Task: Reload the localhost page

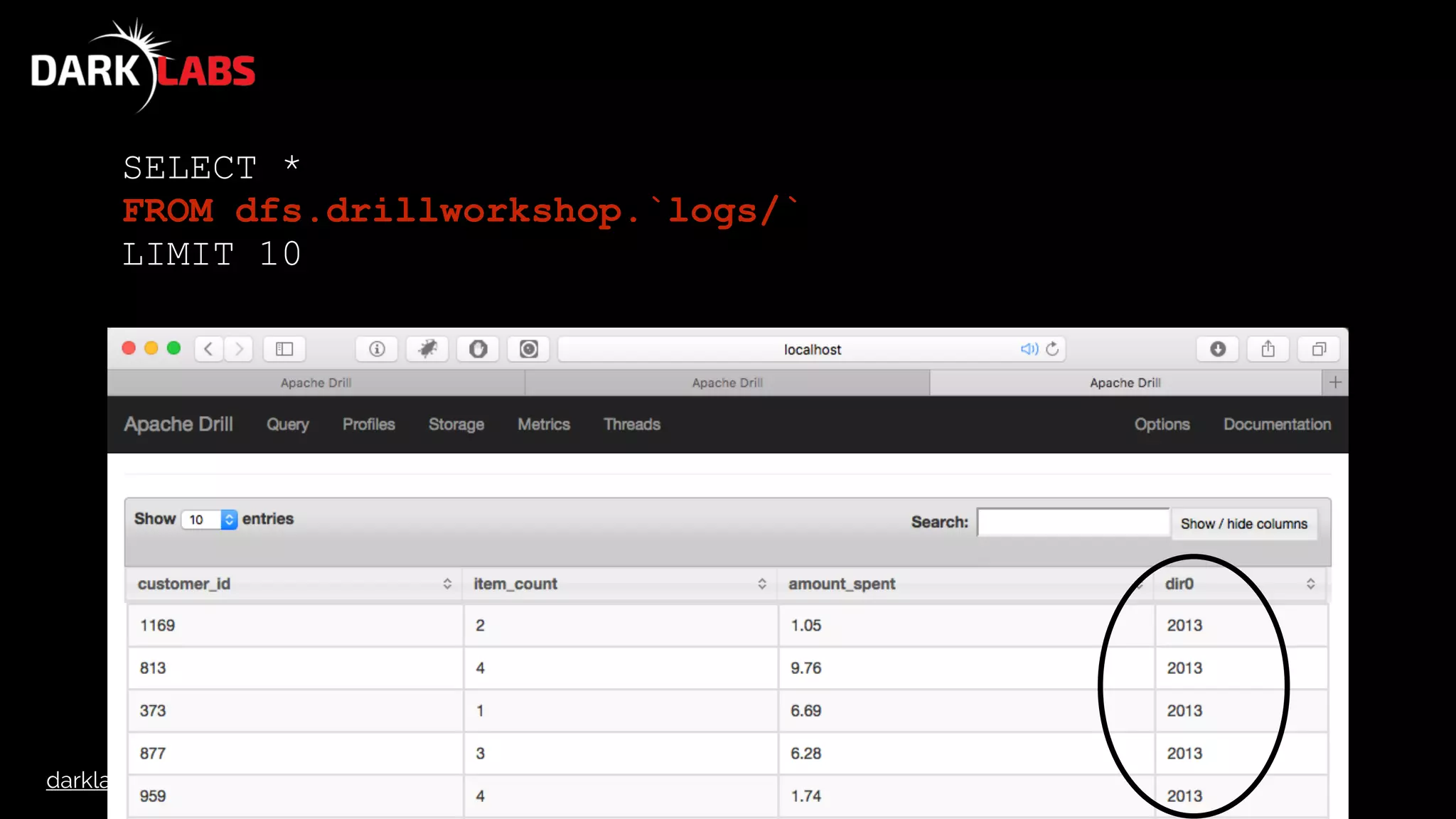Action: point(1053,348)
